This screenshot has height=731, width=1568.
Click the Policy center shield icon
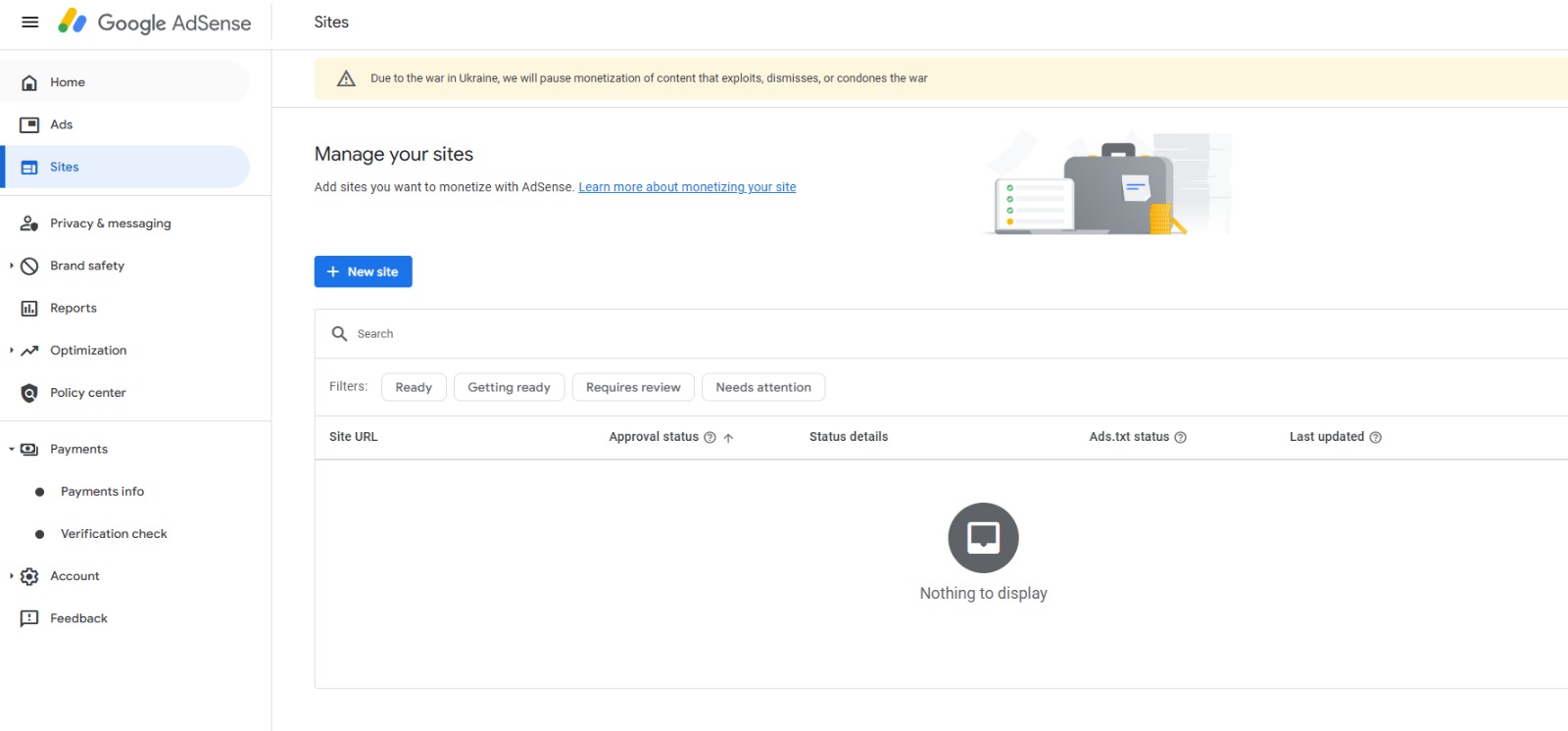point(29,393)
